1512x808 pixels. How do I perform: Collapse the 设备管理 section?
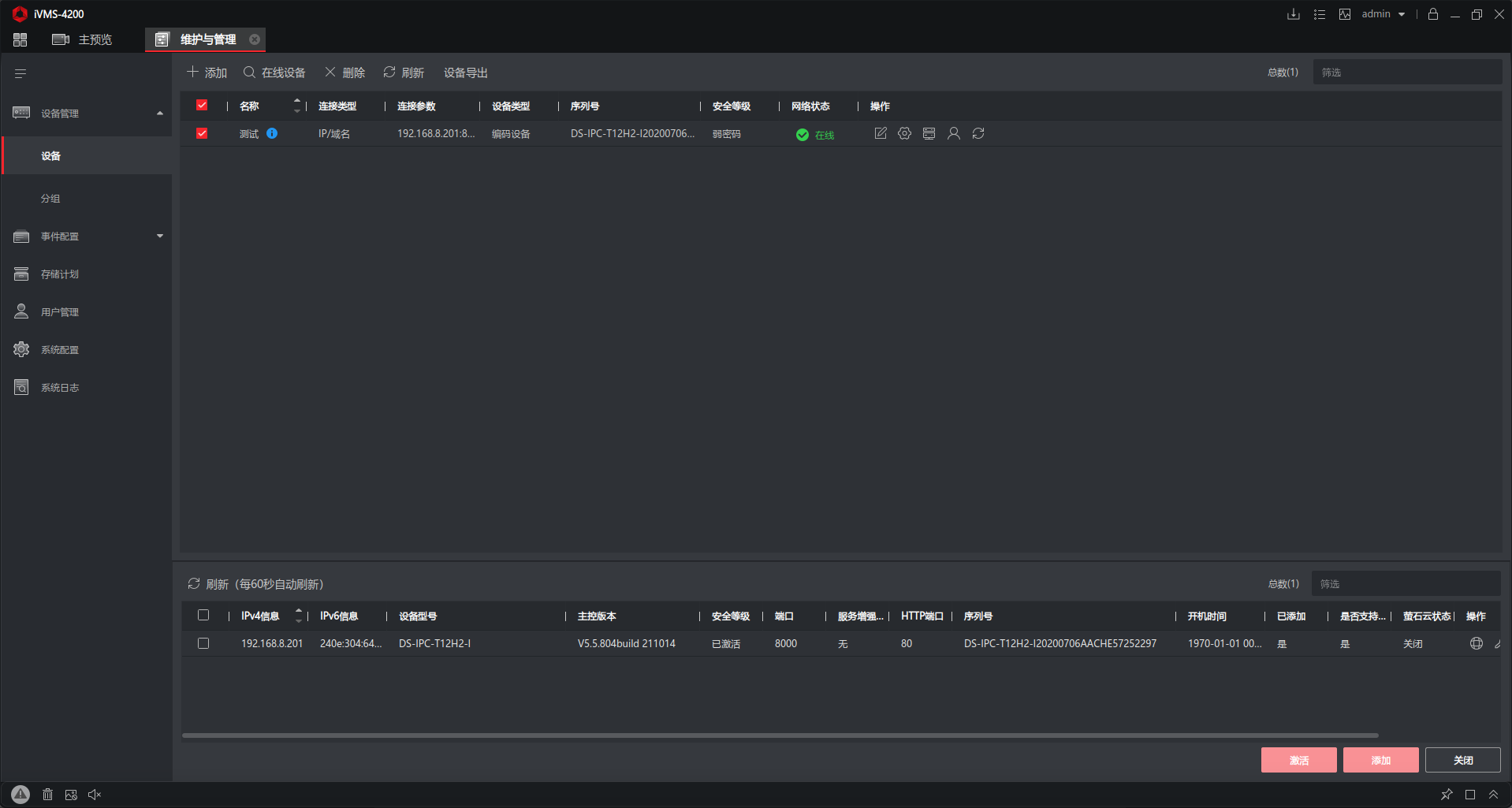tap(160, 114)
